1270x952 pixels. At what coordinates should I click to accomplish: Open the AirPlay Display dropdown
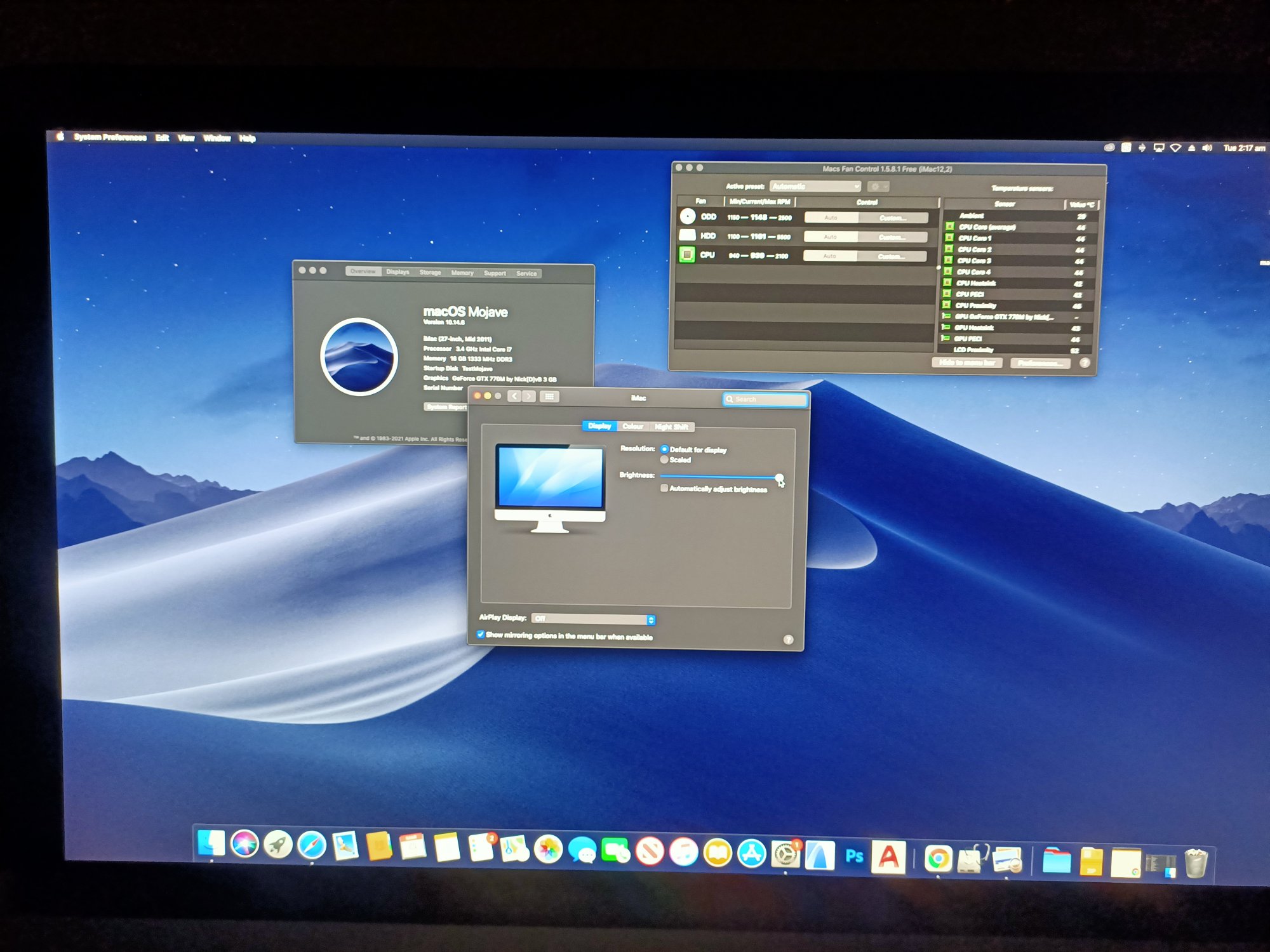tap(593, 619)
